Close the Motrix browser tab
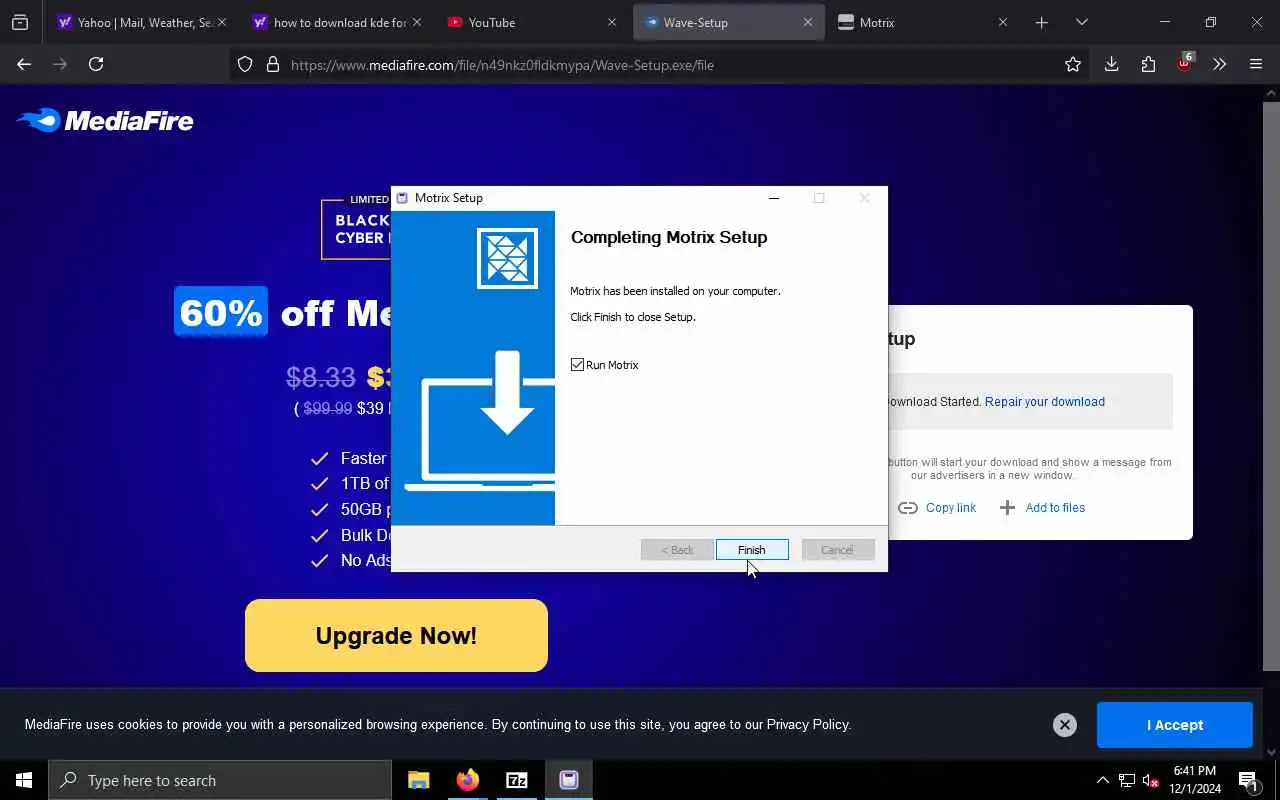 (x=1003, y=22)
